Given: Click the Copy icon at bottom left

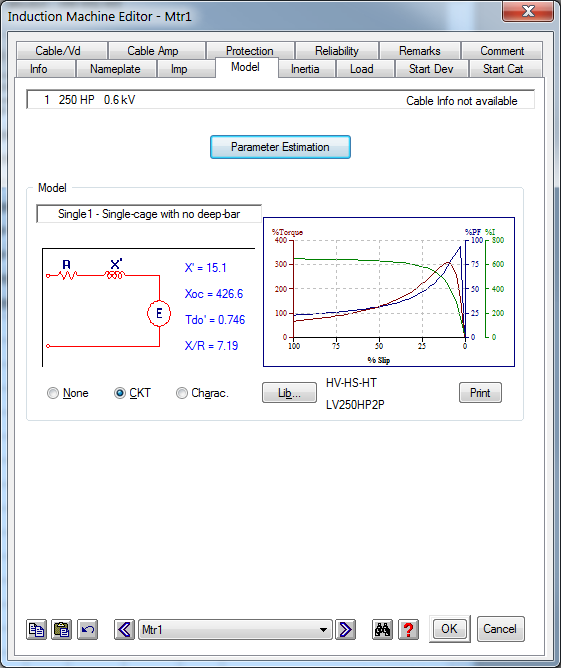Looking at the screenshot, I should (x=36, y=629).
